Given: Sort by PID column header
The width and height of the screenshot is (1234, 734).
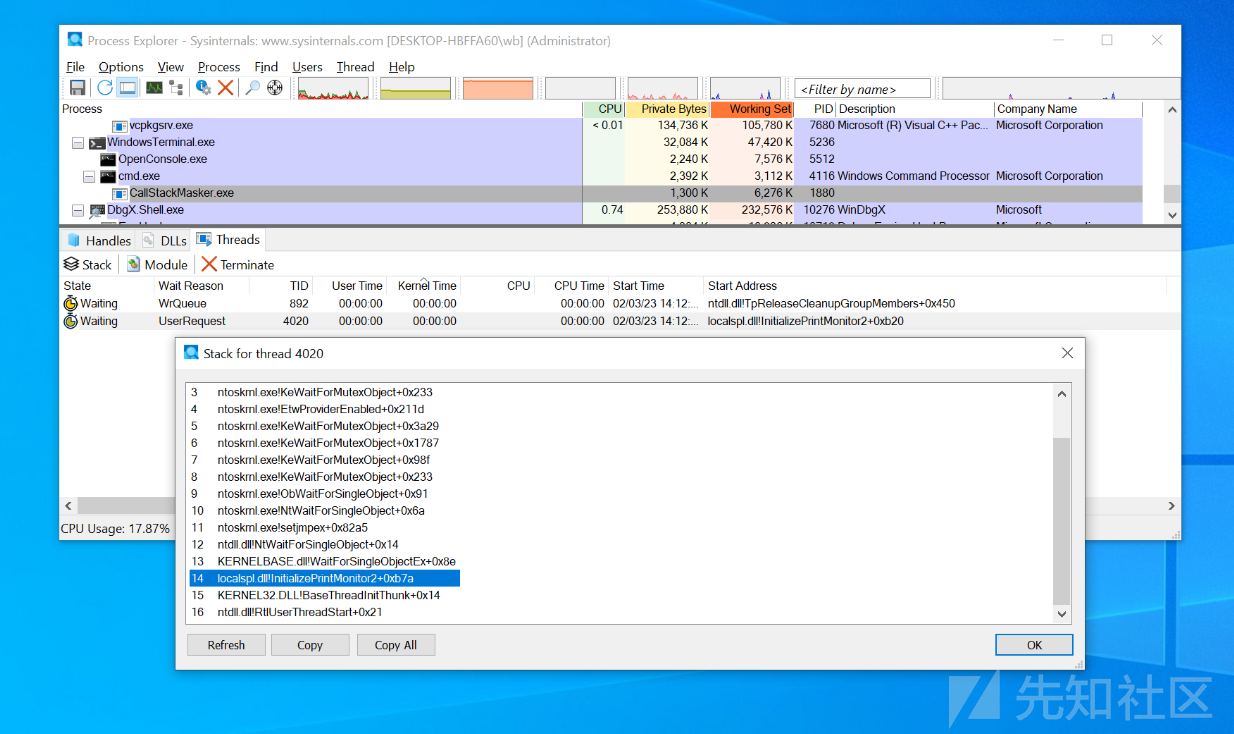Looking at the screenshot, I should pyautogui.click(x=815, y=109).
